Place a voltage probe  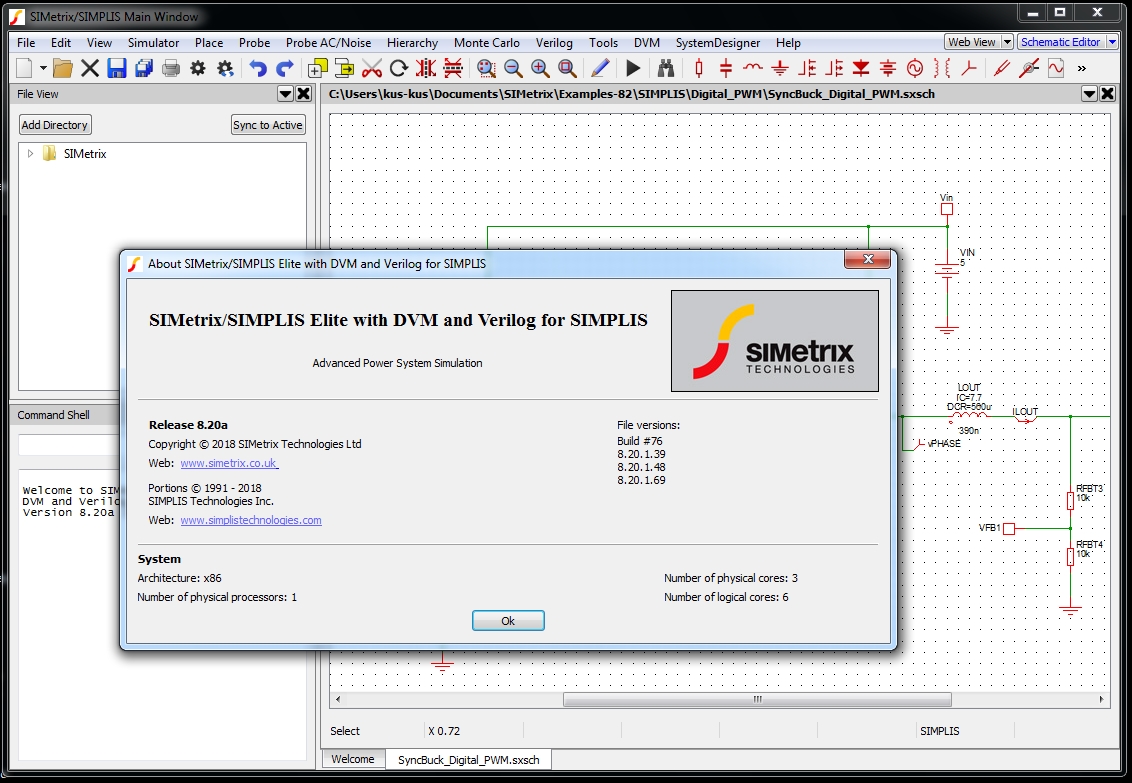(x=1001, y=69)
